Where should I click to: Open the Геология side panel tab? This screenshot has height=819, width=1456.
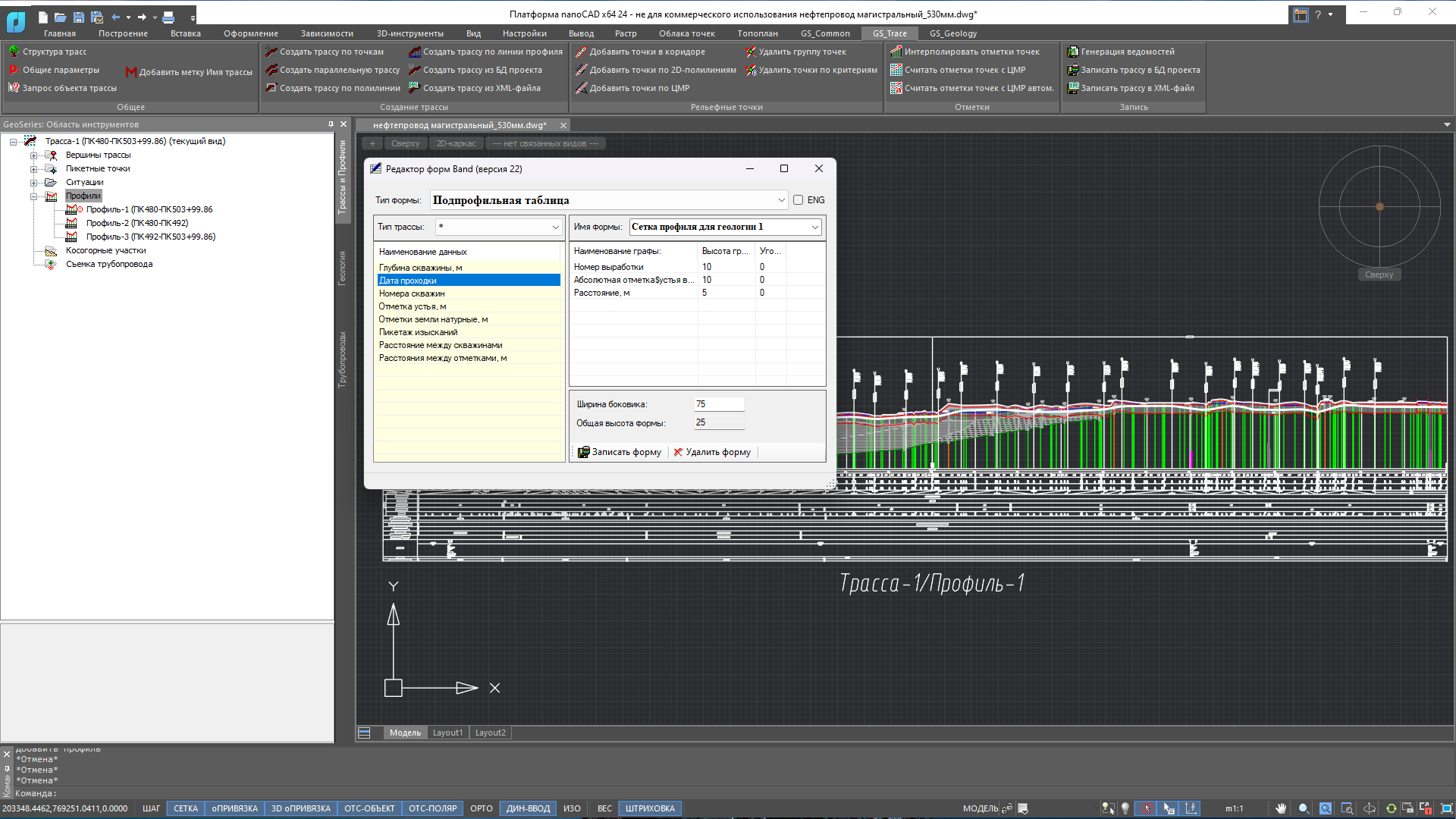342,268
